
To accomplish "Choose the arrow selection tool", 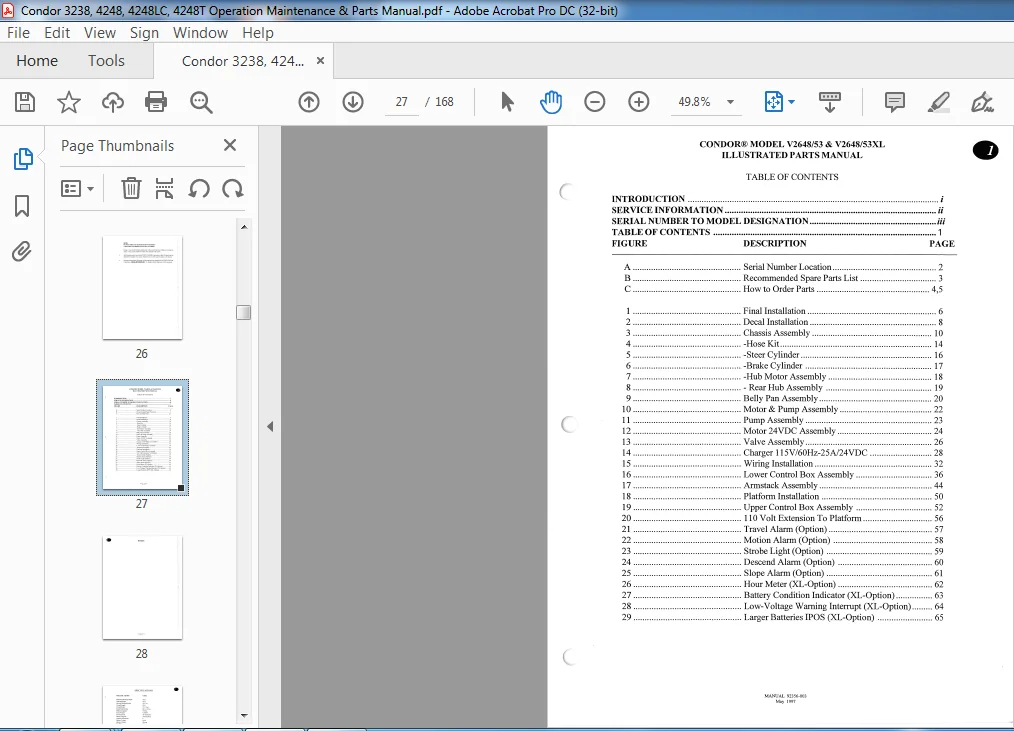I will pyautogui.click(x=508, y=102).
